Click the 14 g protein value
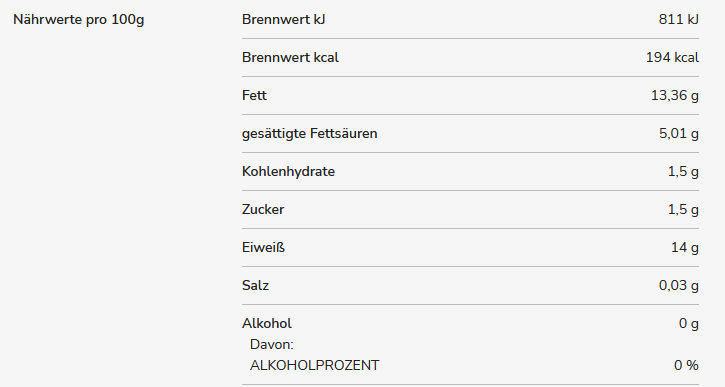The height and width of the screenshot is (387, 725). [685, 247]
